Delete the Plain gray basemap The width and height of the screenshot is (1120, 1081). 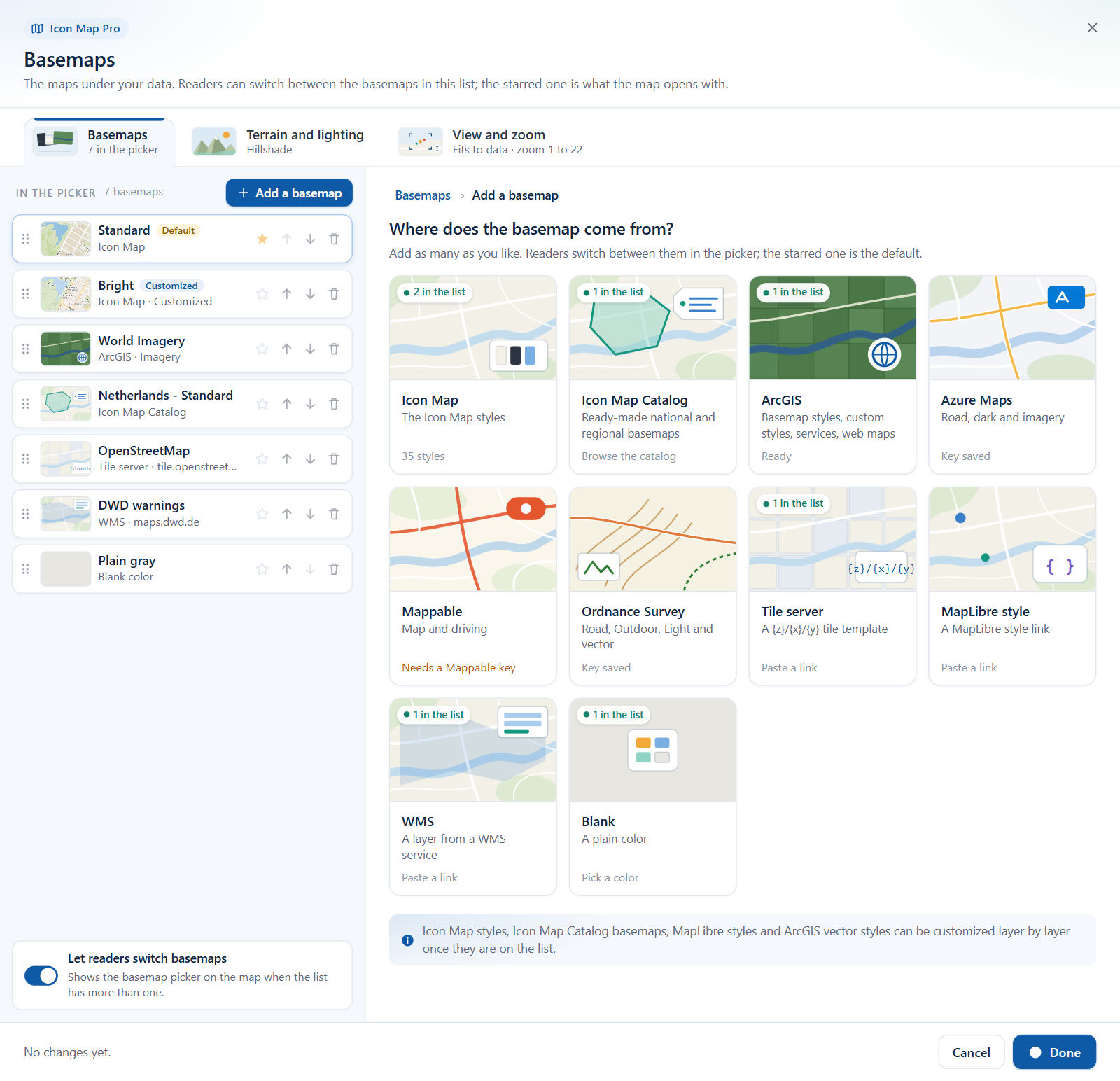click(x=334, y=569)
